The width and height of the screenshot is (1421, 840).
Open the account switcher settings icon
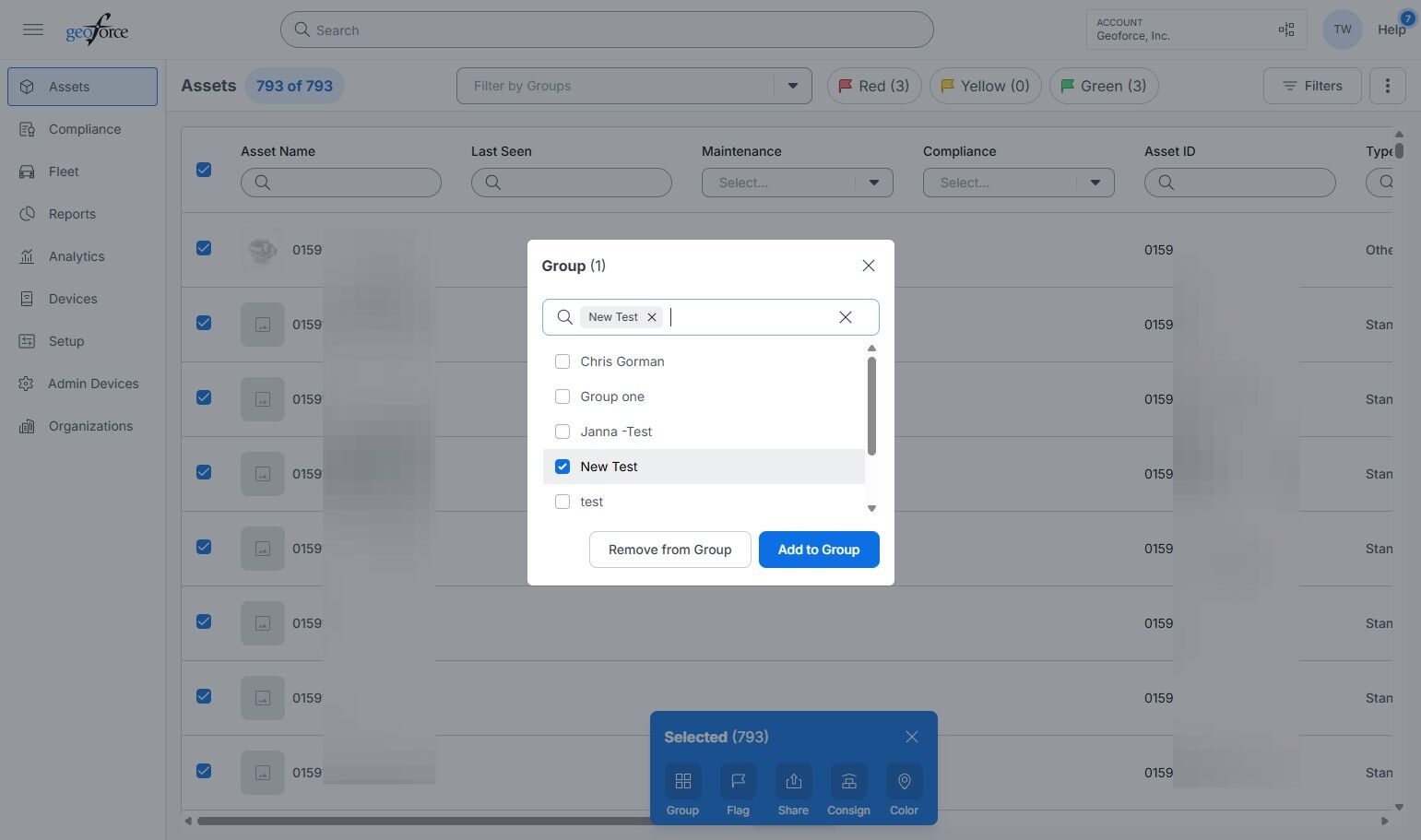(x=1286, y=30)
